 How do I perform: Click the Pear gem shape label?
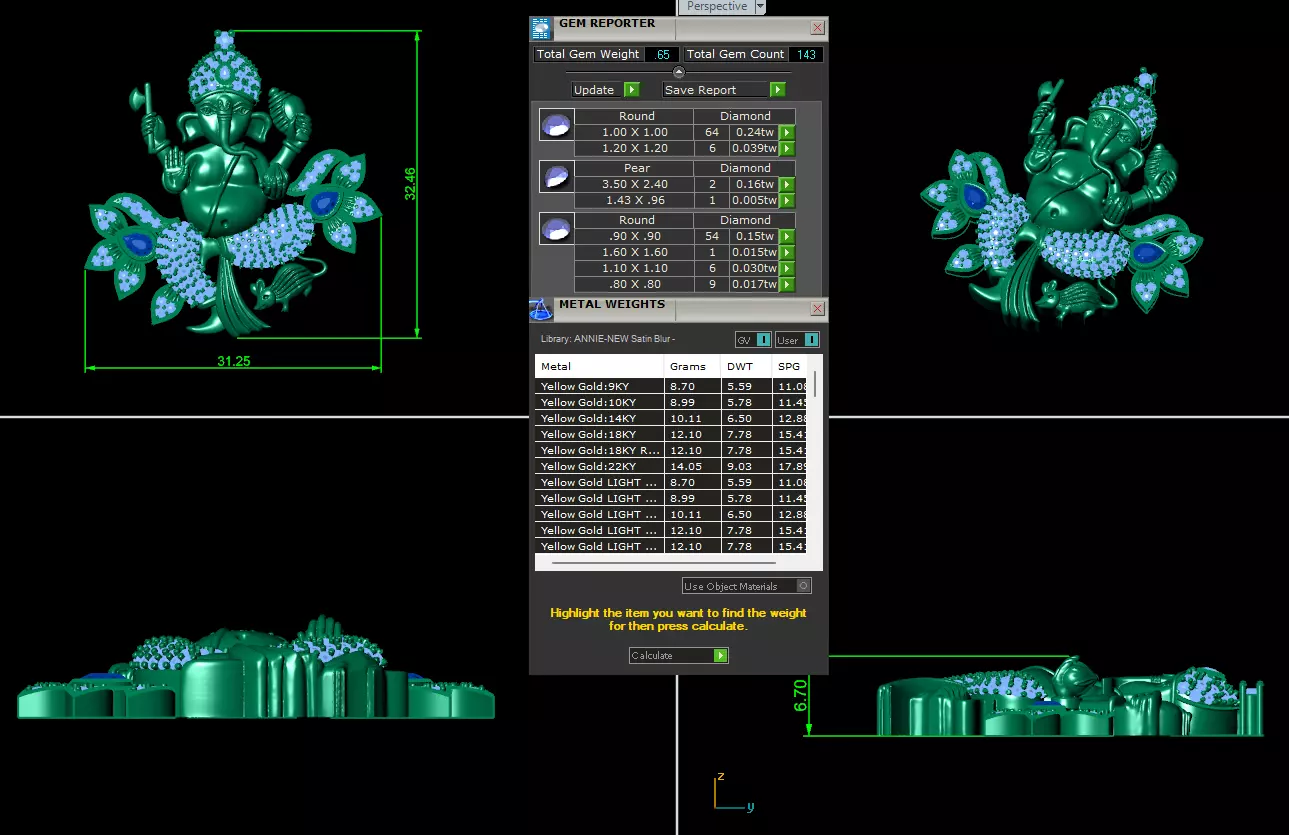click(636, 168)
